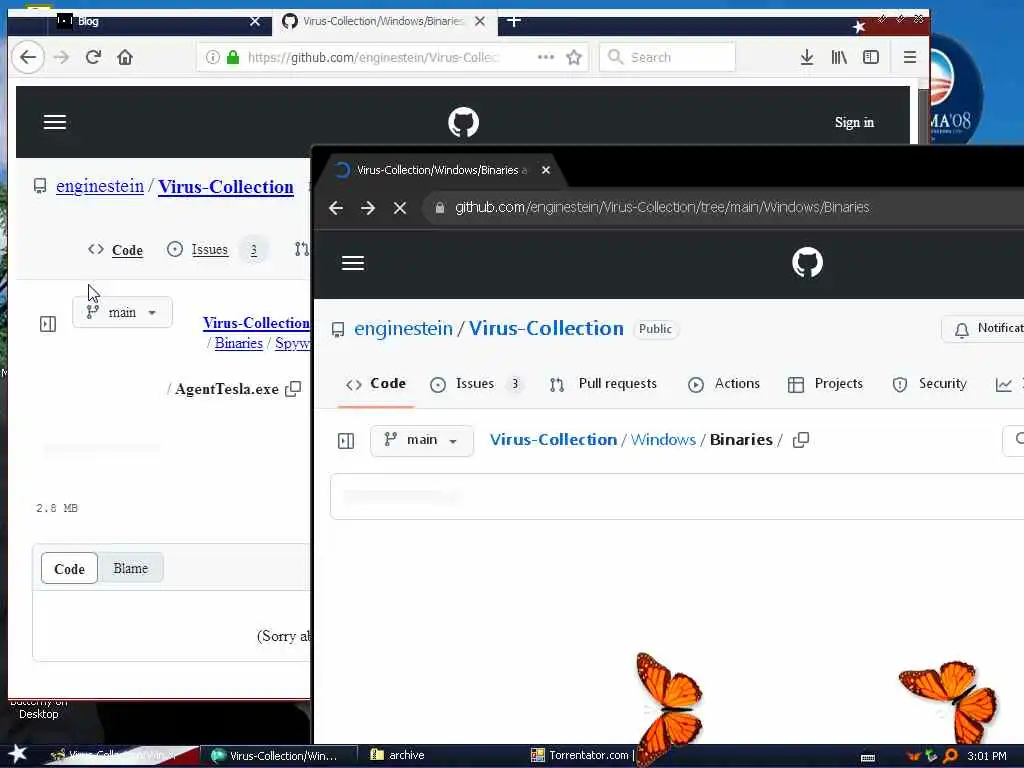The height and width of the screenshot is (768, 1024).
Task: Open a new tab in Firefox
Action: pos(514,21)
